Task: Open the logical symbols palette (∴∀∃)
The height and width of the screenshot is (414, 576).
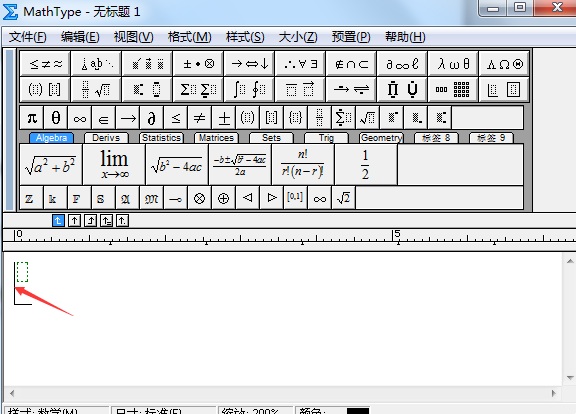Action: 300,64
